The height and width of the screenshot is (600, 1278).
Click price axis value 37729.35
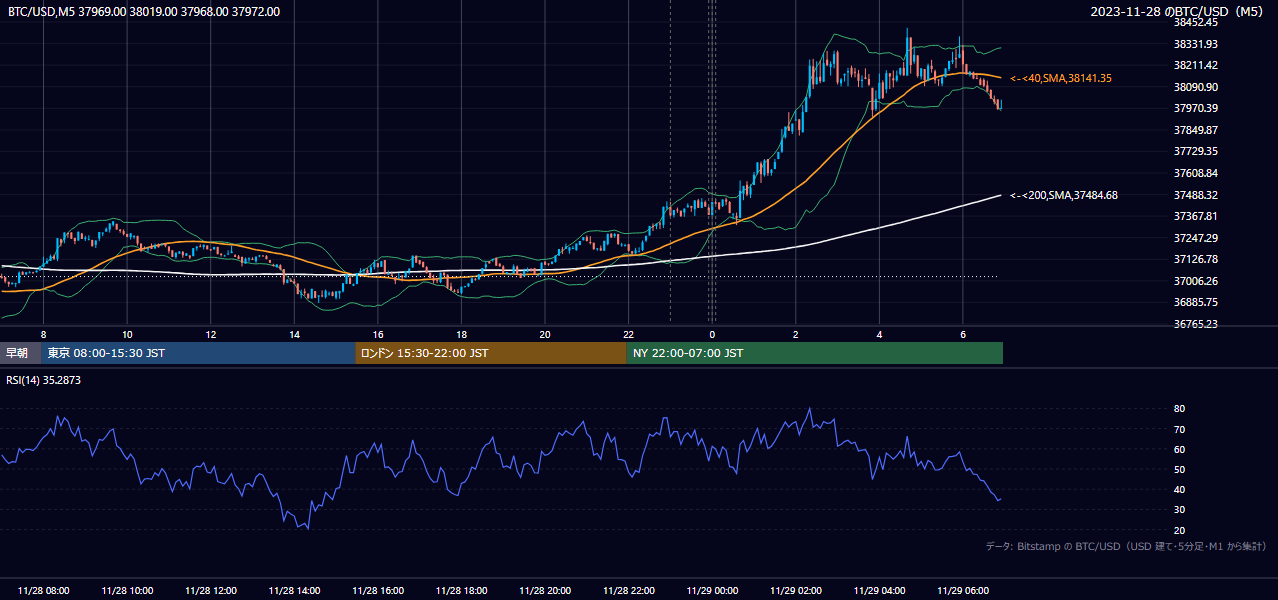[x=1195, y=151]
